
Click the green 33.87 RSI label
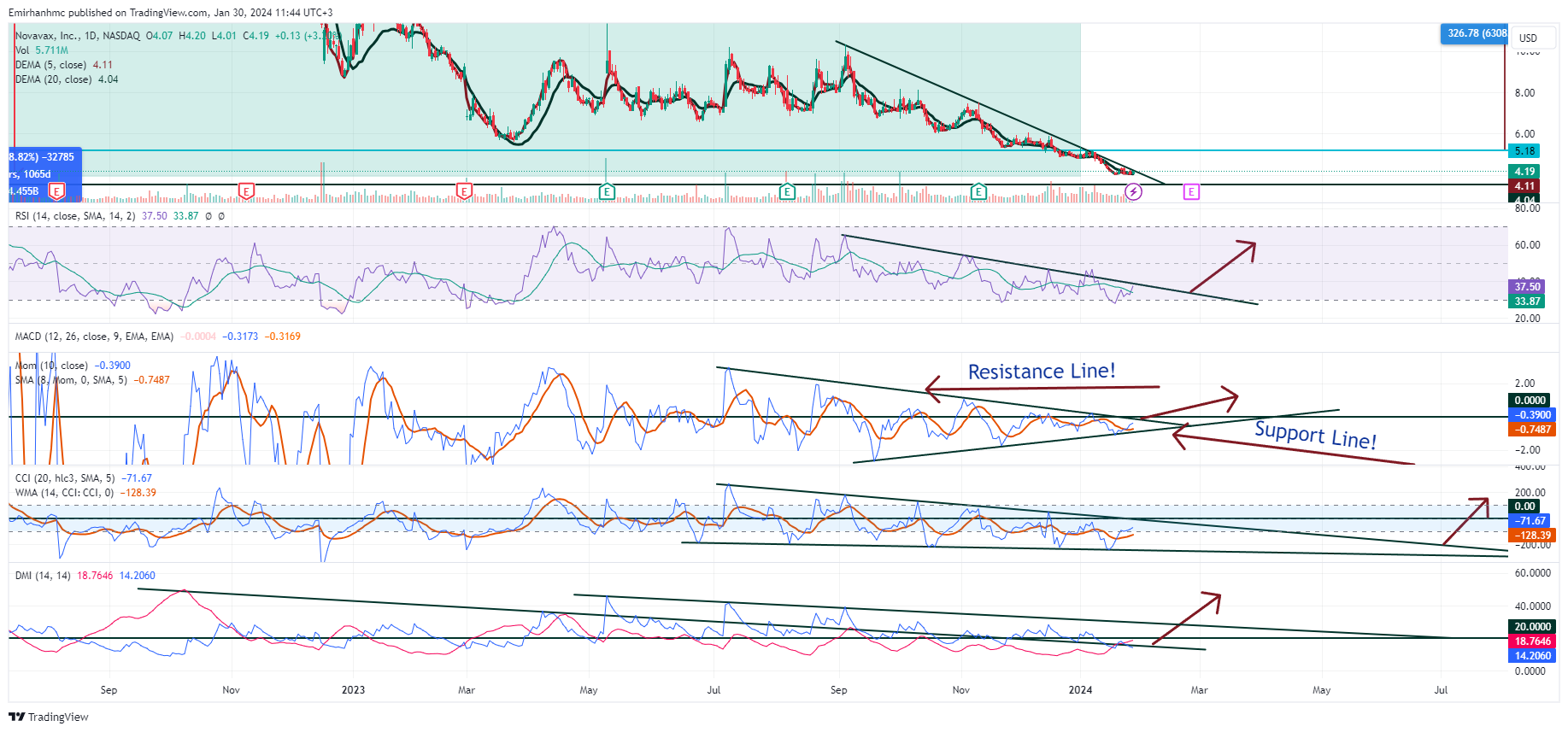tap(1527, 302)
